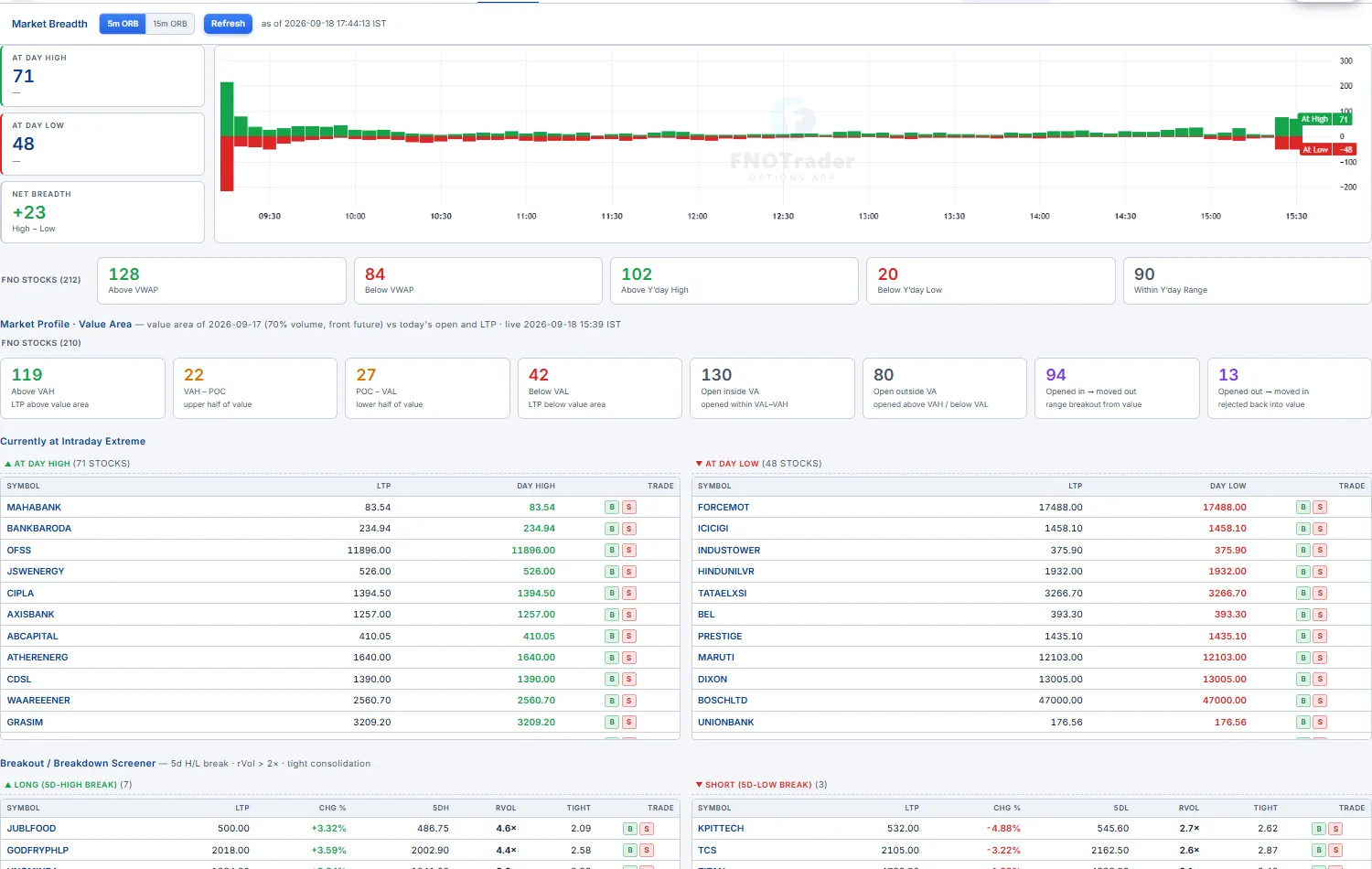Click the 80 Open outside VA card
1372x869 pixels.
pos(945,389)
